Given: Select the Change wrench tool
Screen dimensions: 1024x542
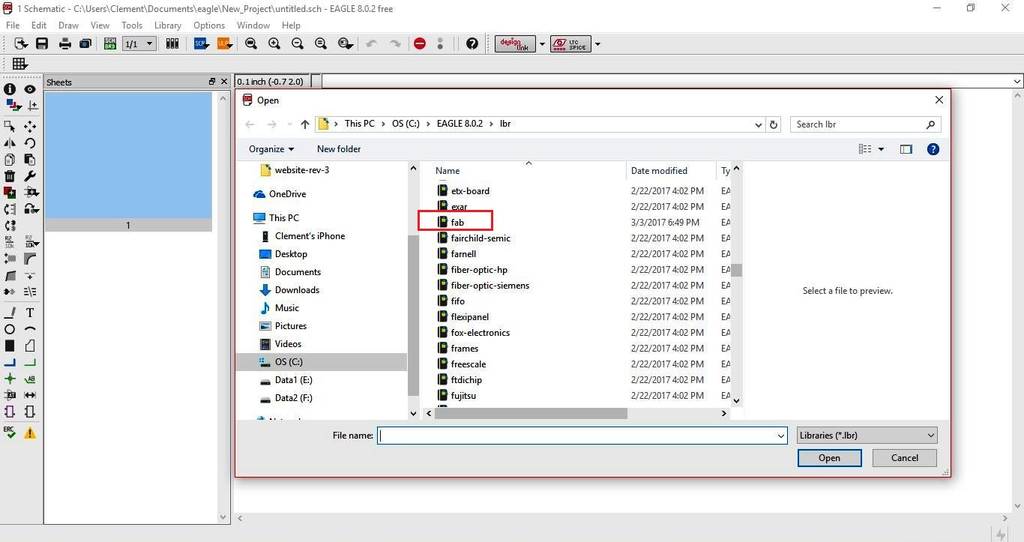Looking at the screenshot, I should (30, 176).
